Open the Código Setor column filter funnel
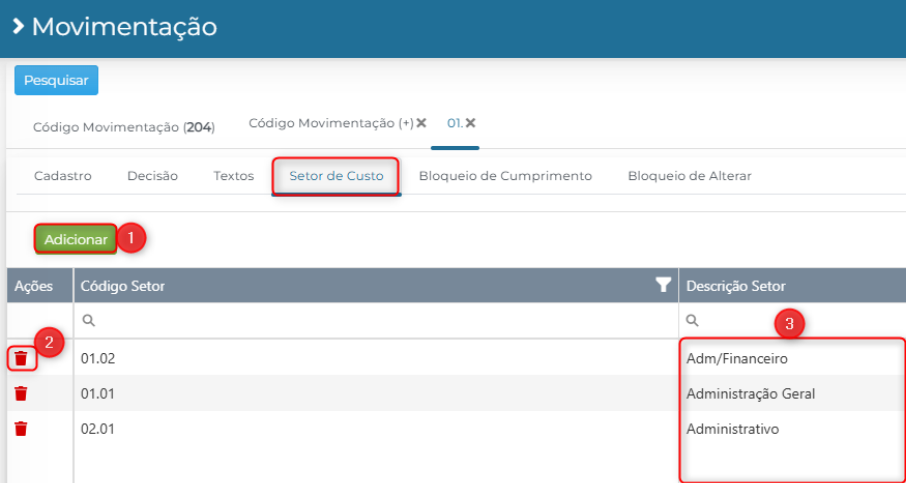906x483 pixels. click(664, 285)
